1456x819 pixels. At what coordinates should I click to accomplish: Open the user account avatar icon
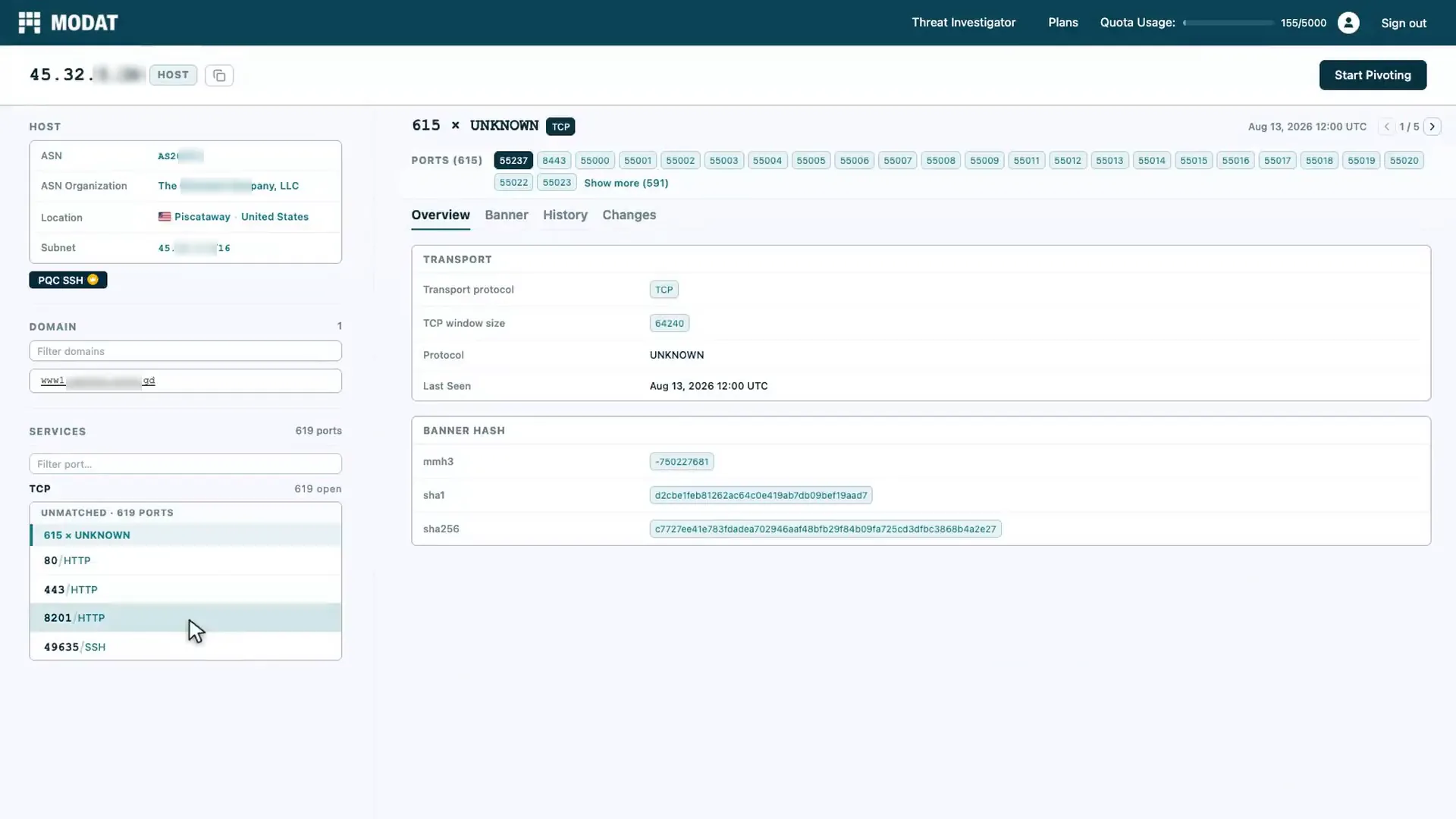tap(1348, 23)
